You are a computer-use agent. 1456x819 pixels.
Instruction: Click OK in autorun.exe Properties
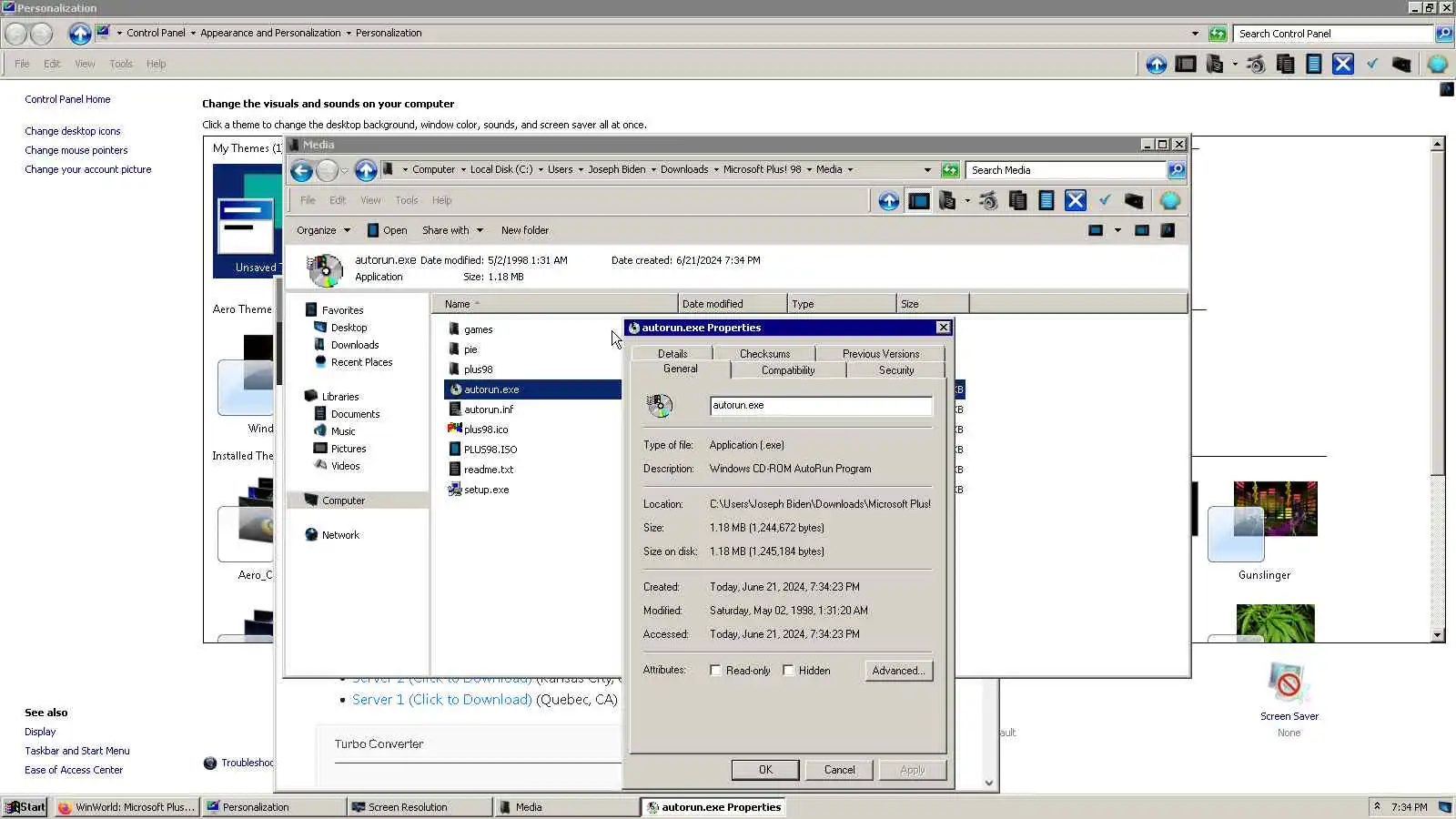765,770
